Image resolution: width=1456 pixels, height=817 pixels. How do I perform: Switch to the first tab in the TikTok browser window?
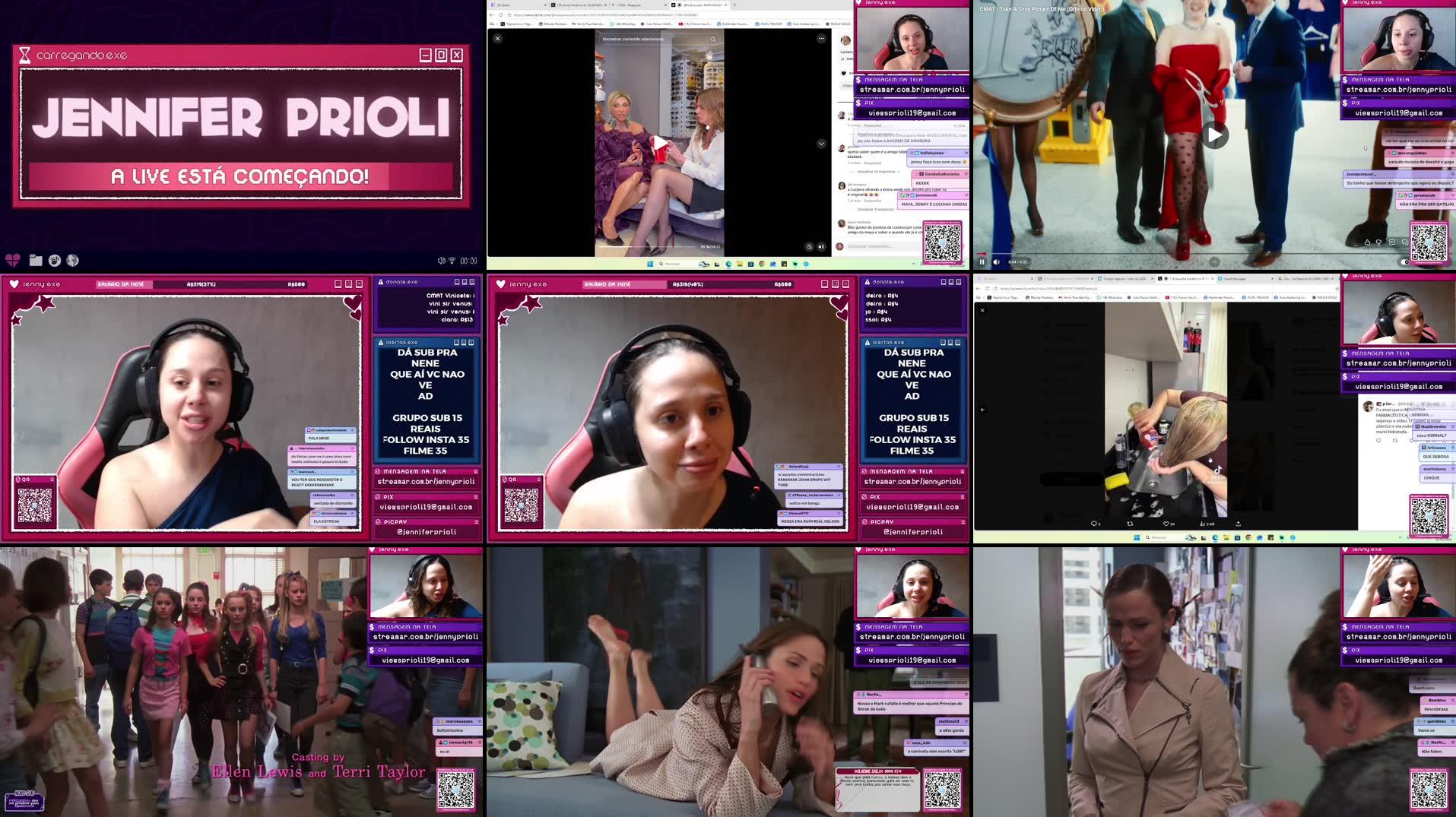point(517,5)
